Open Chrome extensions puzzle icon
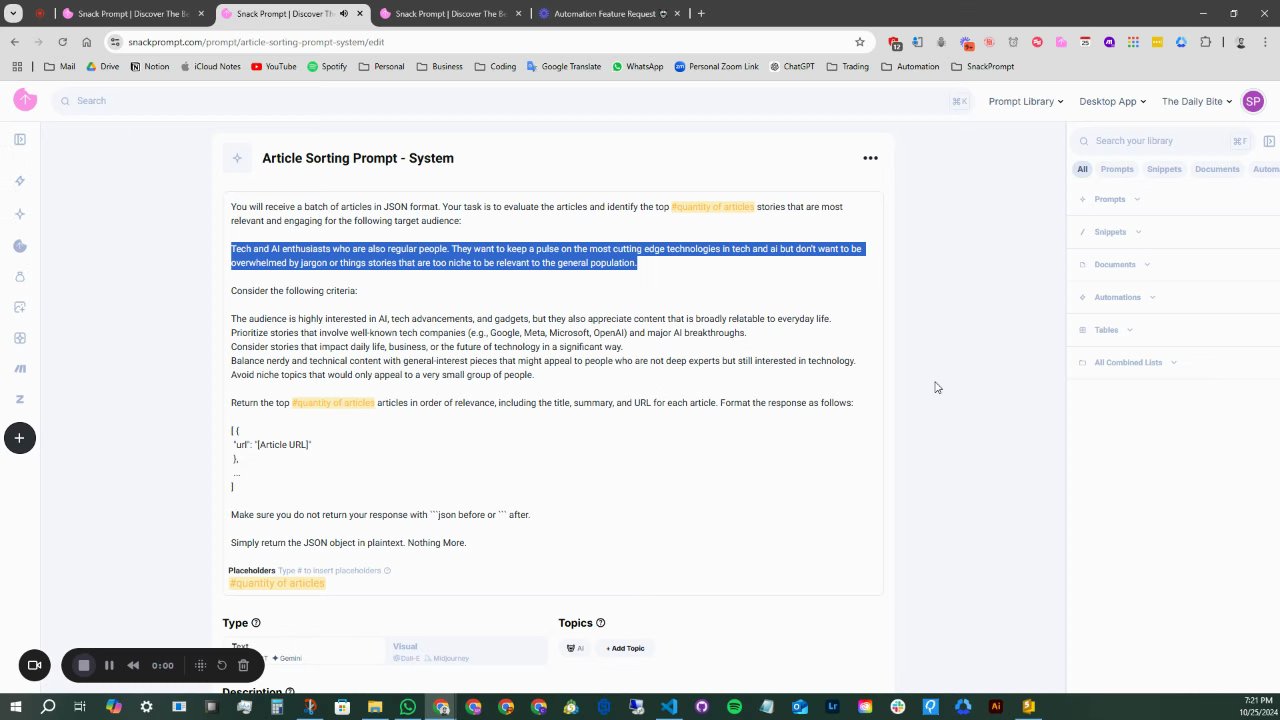Screen dimensions: 1280x720 (1205, 42)
